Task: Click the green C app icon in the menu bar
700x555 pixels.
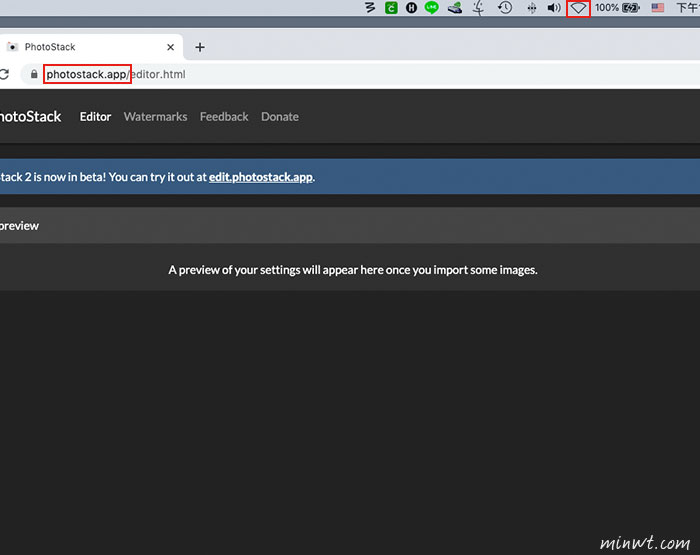Action: 391,8
